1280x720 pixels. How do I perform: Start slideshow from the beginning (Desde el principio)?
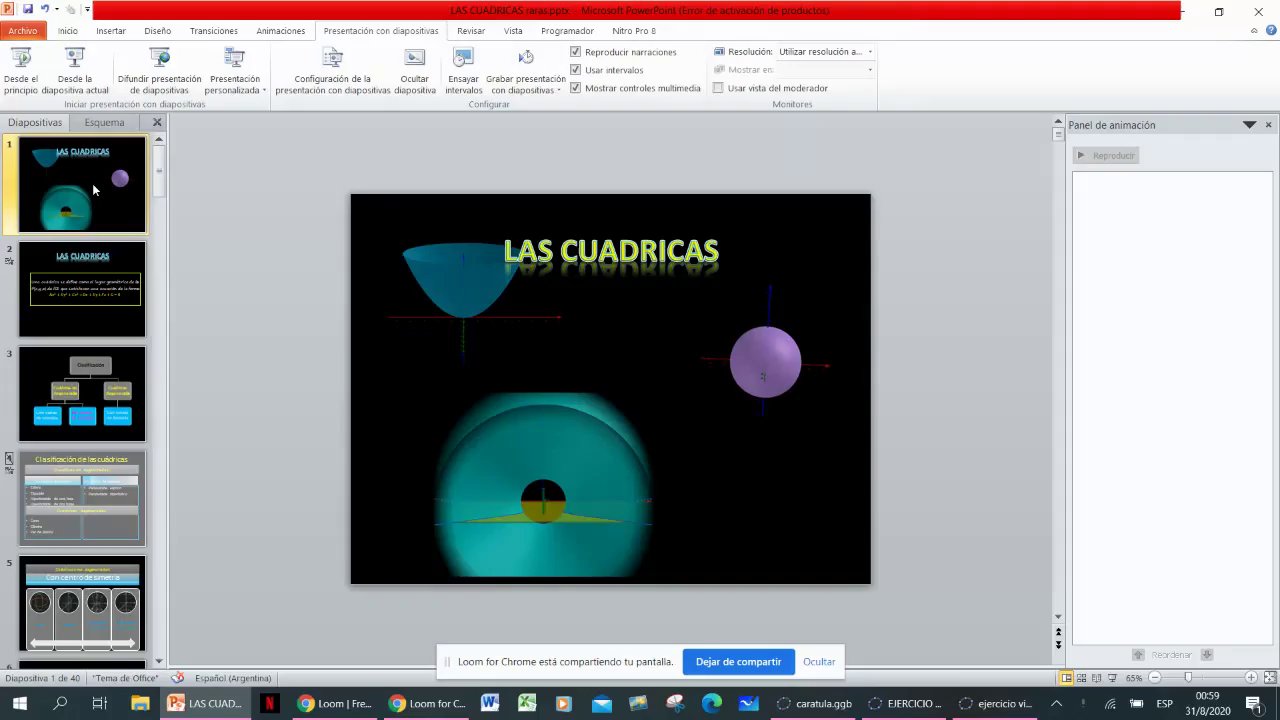coord(21,71)
